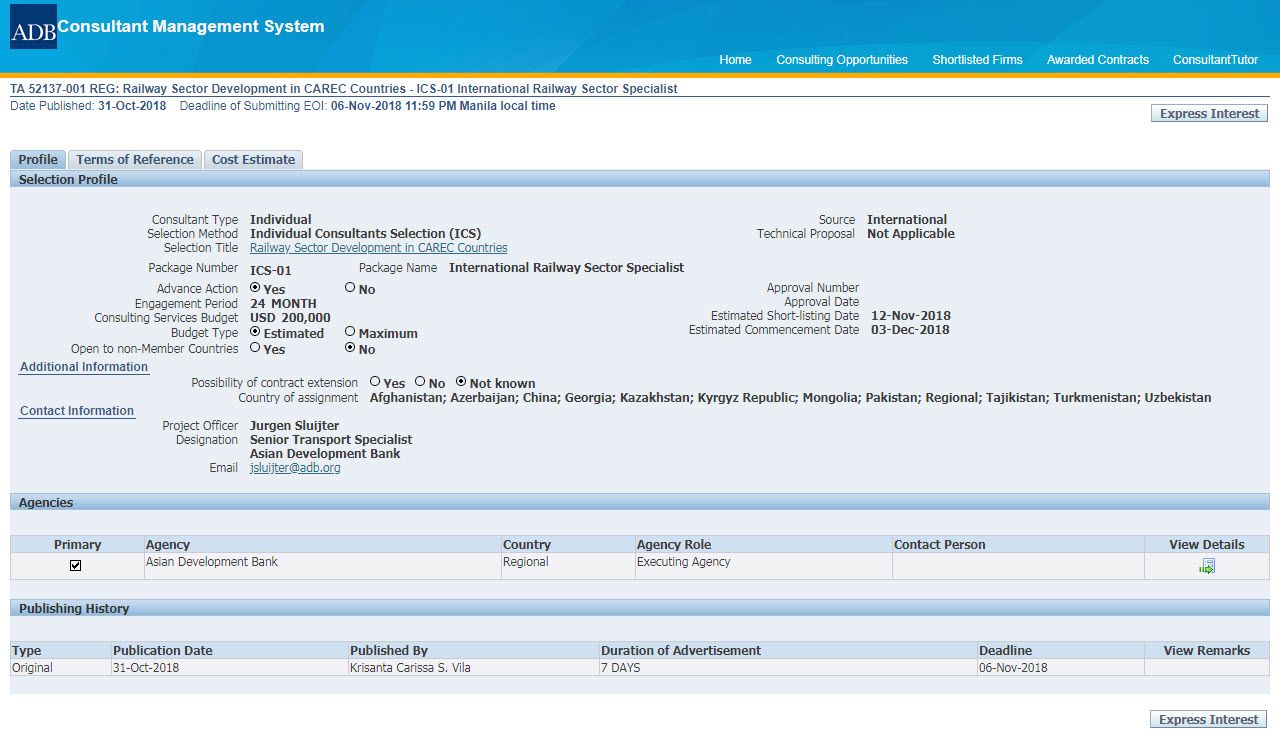Open View Details icon for Asian Development Bank

click(x=1207, y=566)
